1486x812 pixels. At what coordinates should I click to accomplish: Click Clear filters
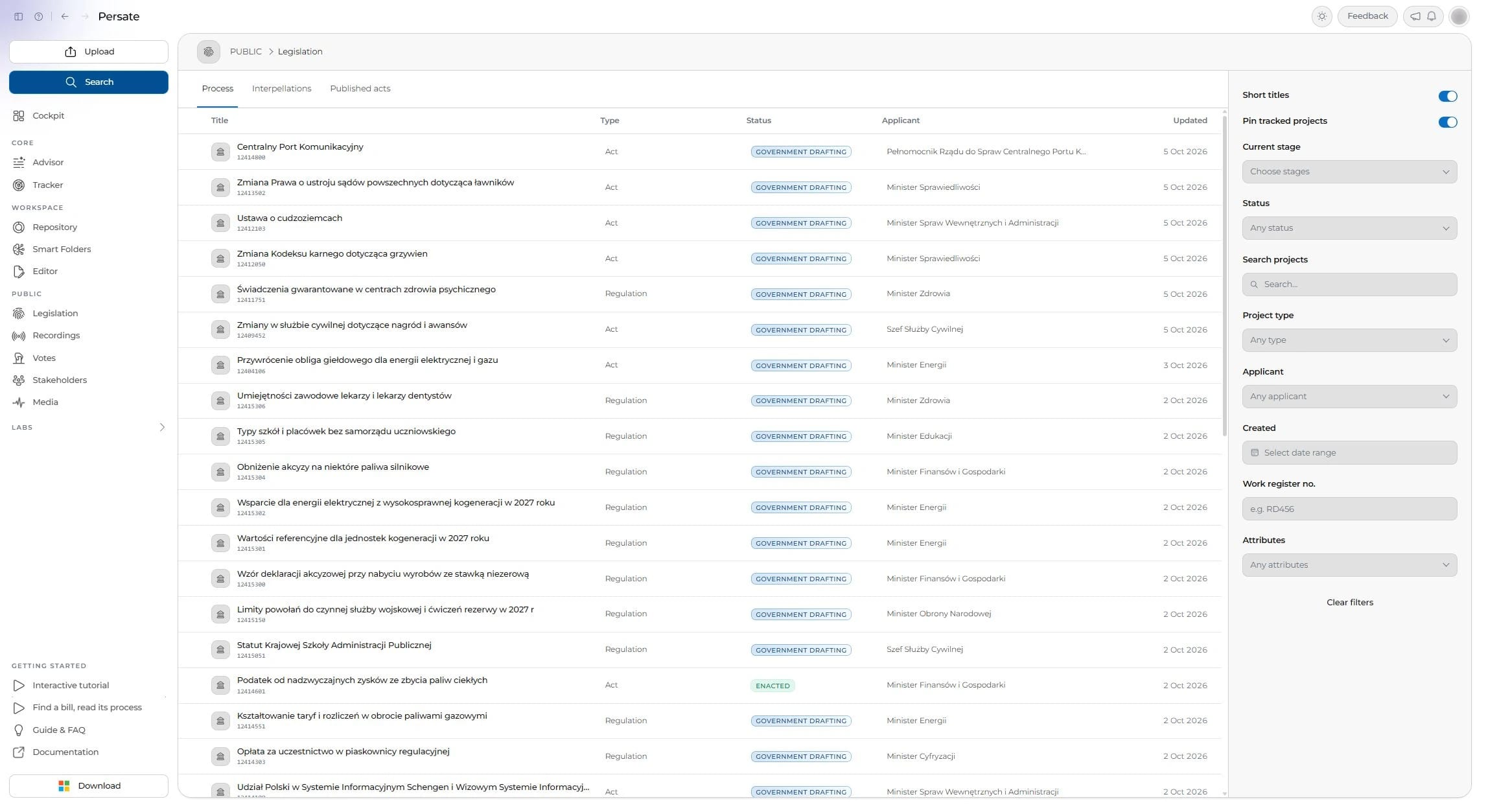(x=1349, y=603)
